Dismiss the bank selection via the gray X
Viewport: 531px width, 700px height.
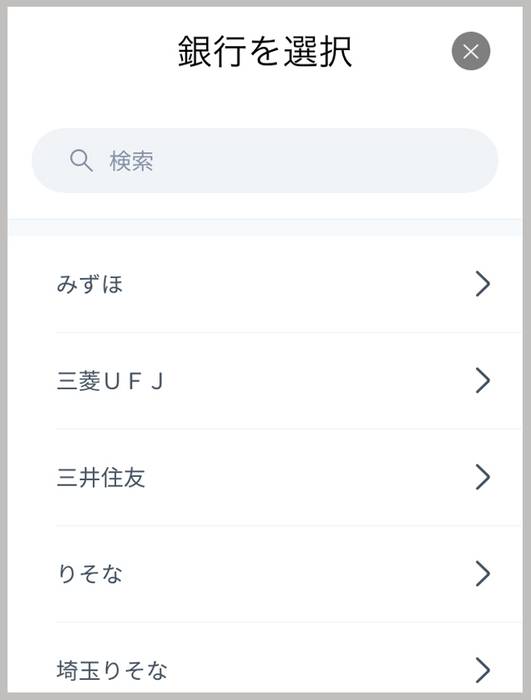(x=471, y=51)
